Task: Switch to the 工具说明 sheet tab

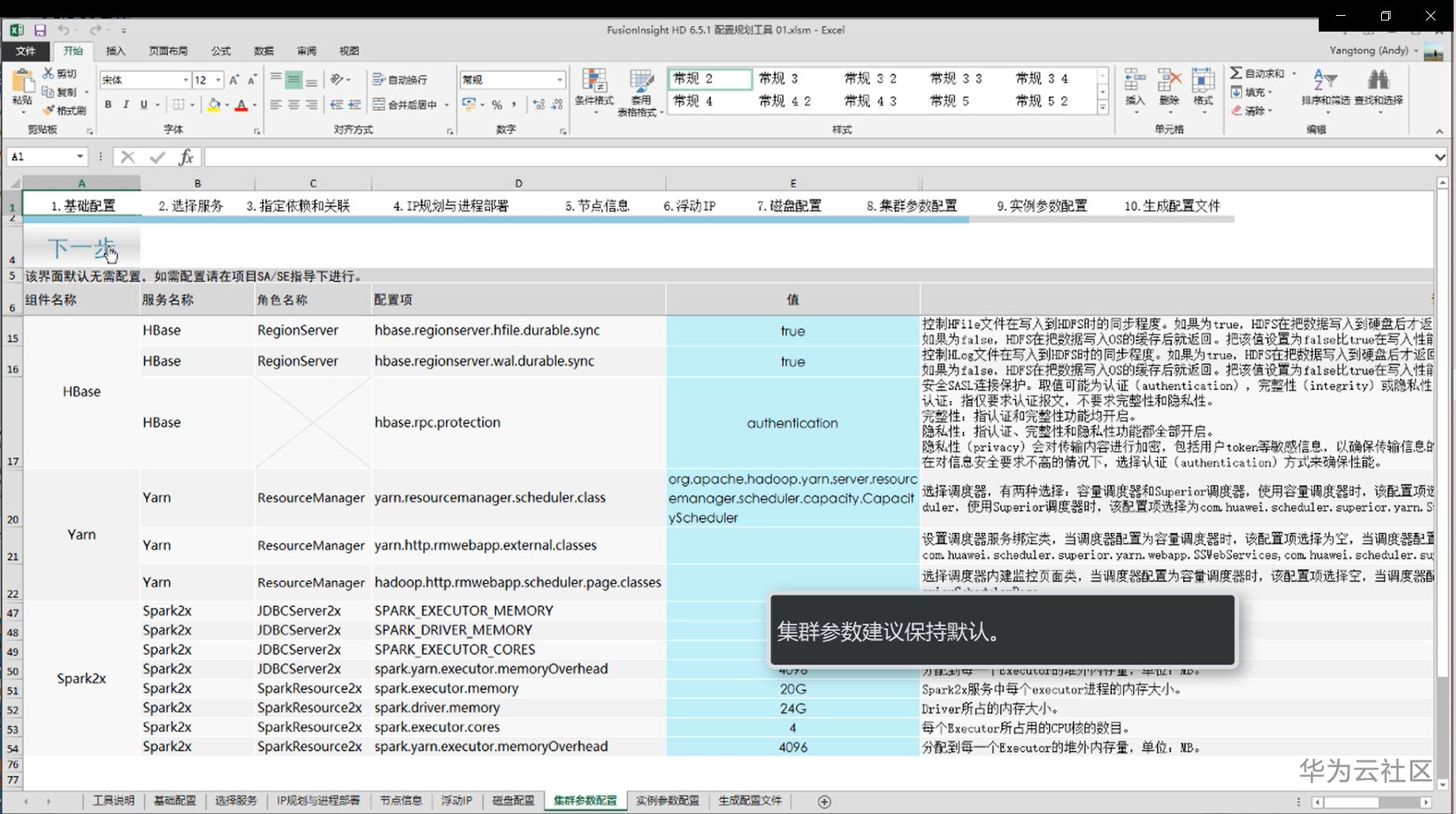Action: pos(114,801)
